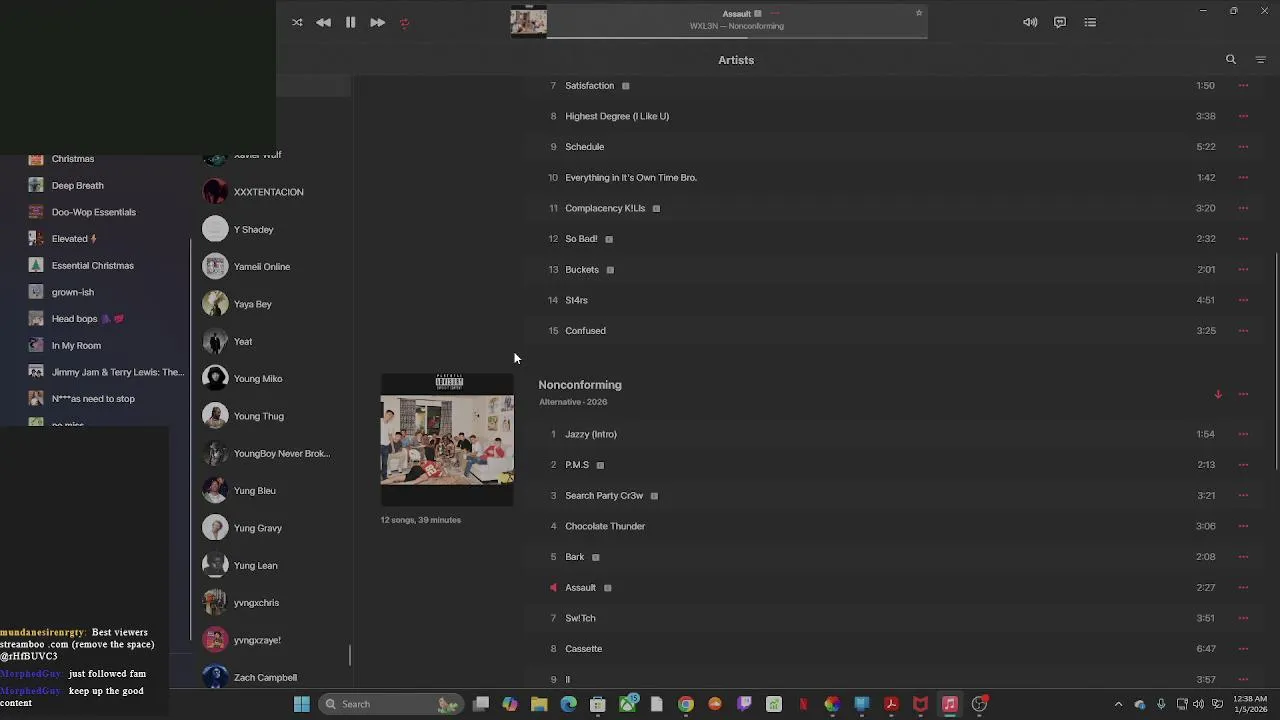Open search magnifier in Artists header
Screen dimensions: 1280x720
pyautogui.click(x=1231, y=60)
